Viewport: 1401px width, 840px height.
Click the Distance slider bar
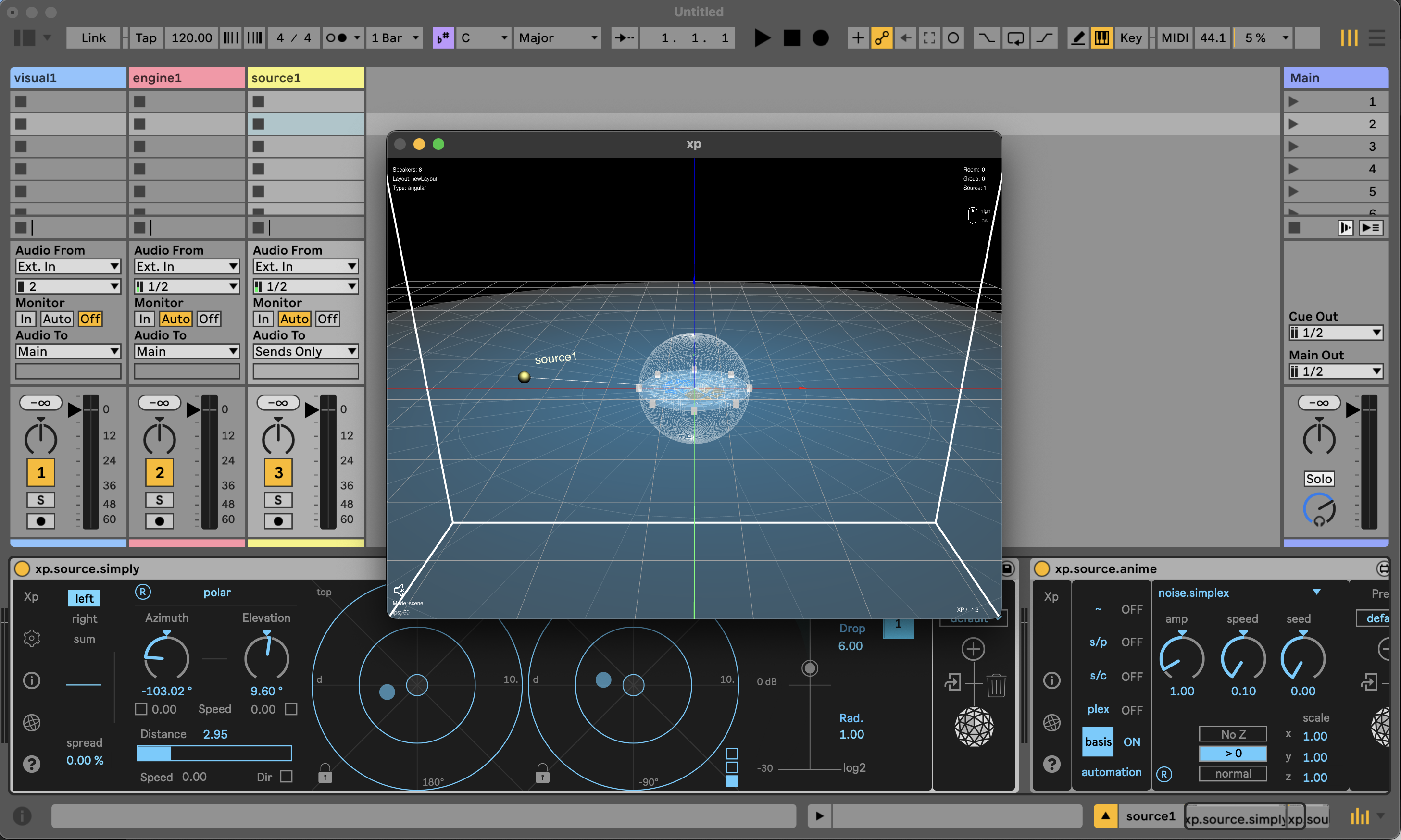pos(214,754)
